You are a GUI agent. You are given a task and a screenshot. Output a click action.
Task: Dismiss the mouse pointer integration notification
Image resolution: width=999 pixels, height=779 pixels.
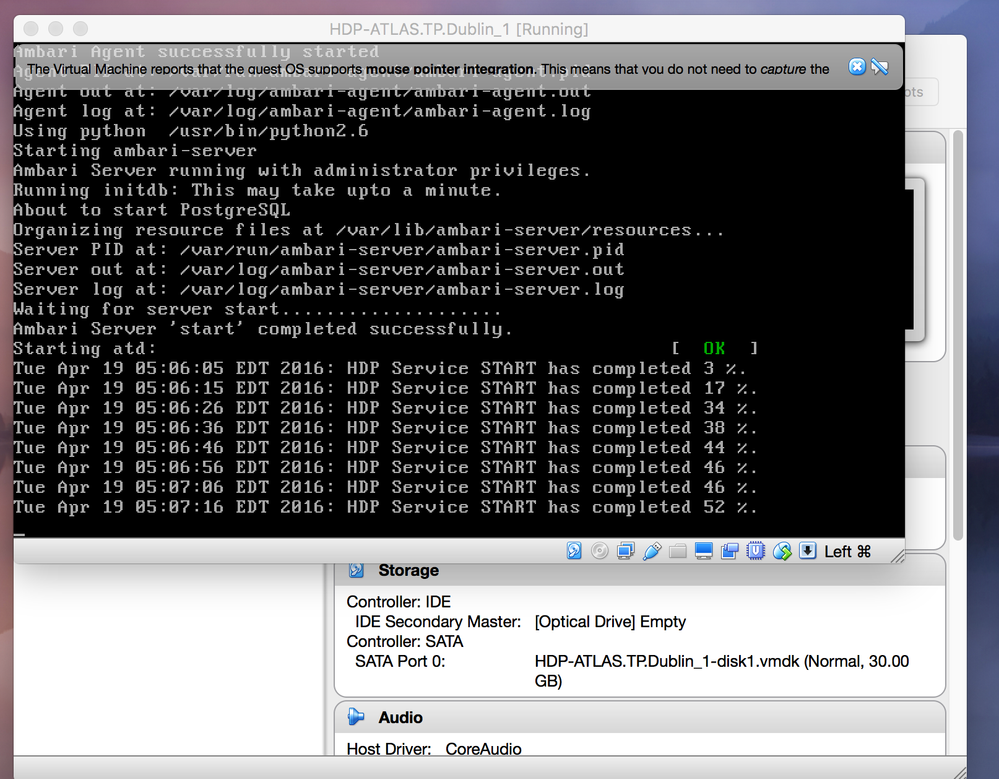click(x=857, y=67)
